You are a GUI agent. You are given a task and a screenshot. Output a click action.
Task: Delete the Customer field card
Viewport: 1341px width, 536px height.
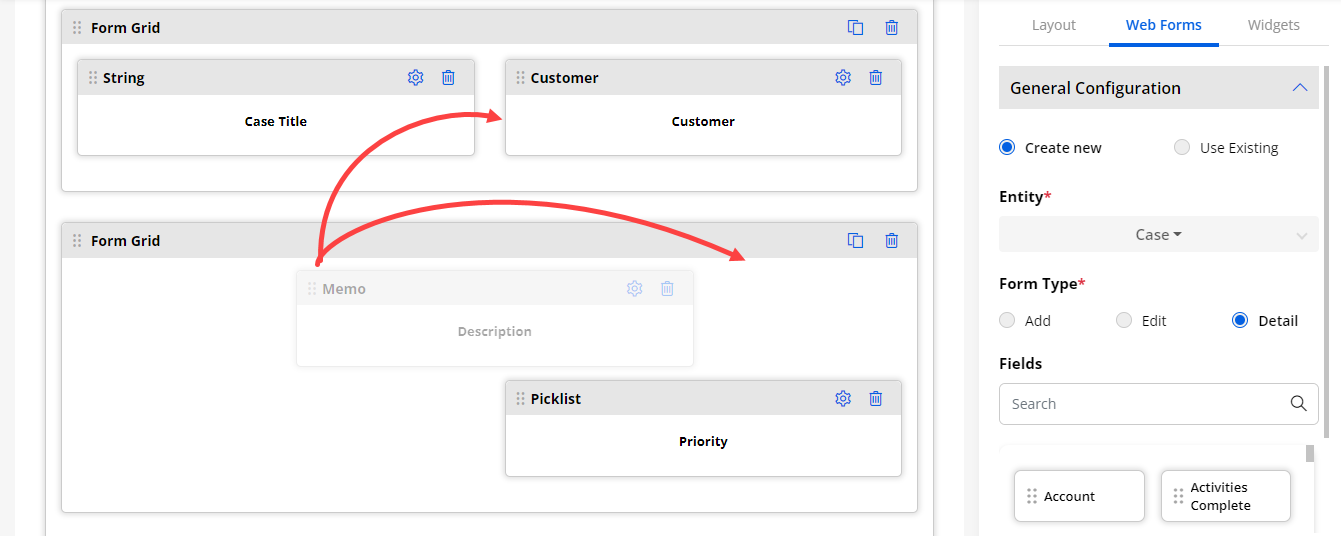(x=875, y=78)
